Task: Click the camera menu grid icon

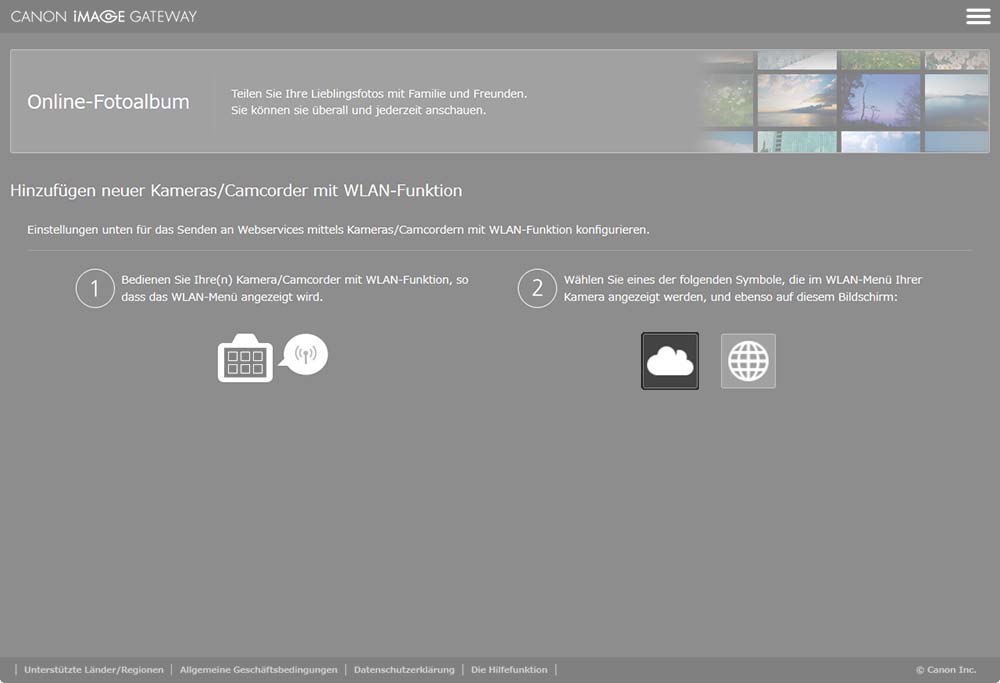Action: coord(245,359)
